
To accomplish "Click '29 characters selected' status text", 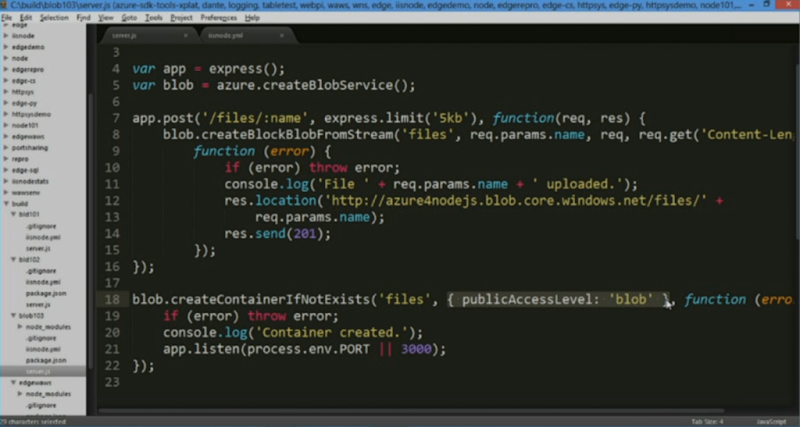I will click(x=33, y=422).
